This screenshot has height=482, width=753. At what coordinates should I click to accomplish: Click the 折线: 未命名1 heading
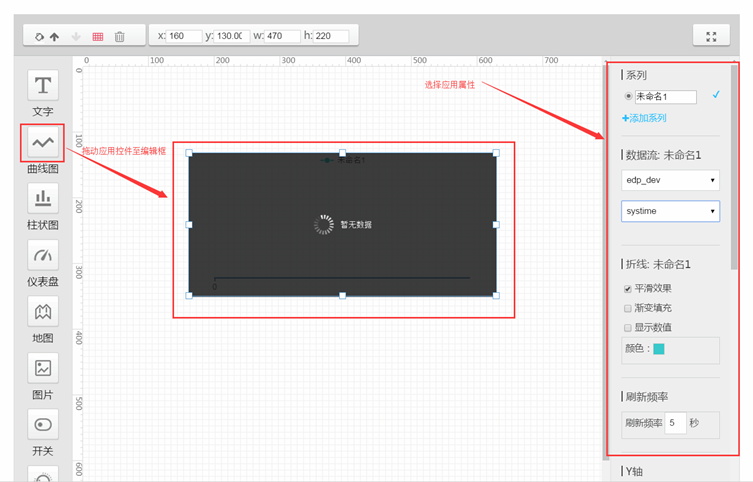658,264
